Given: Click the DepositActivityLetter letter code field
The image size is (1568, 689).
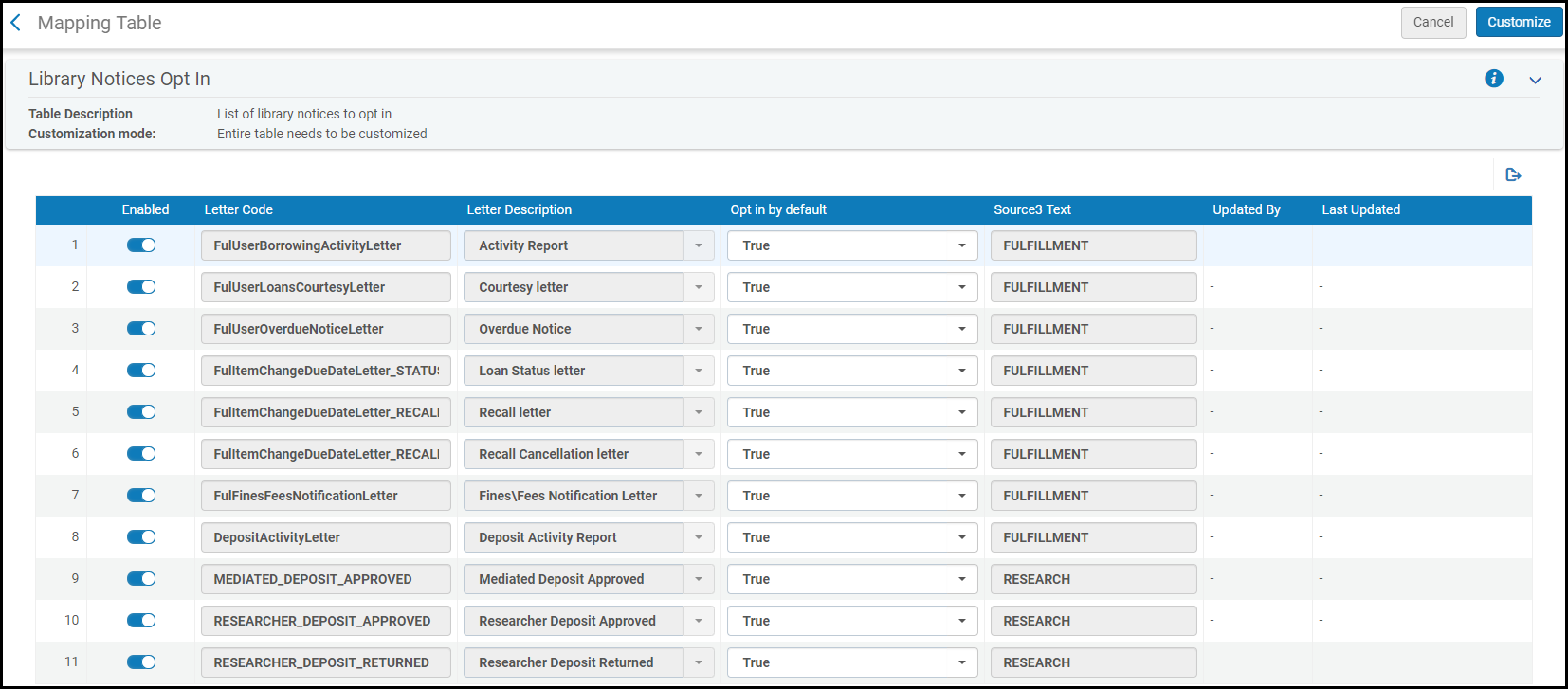Looking at the screenshot, I should point(326,537).
